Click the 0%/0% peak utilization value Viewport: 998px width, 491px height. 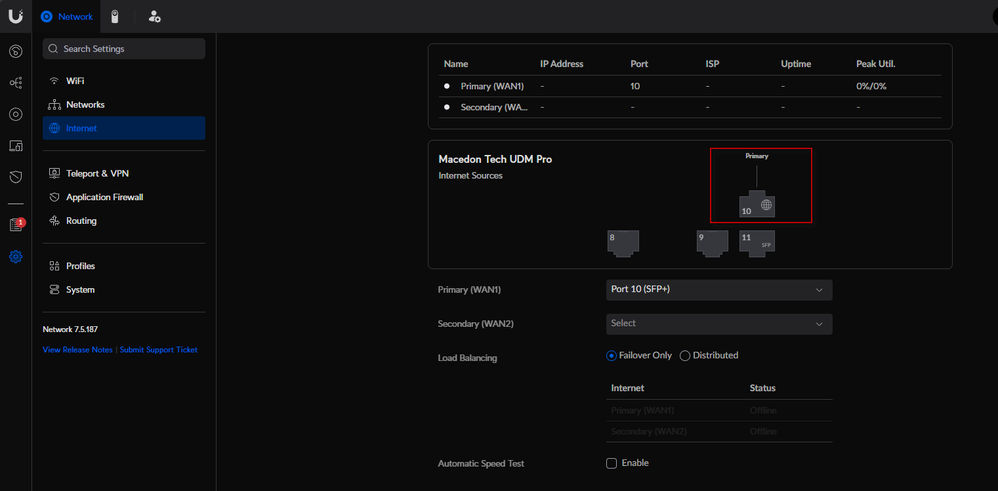pyautogui.click(x=871, y=86)
